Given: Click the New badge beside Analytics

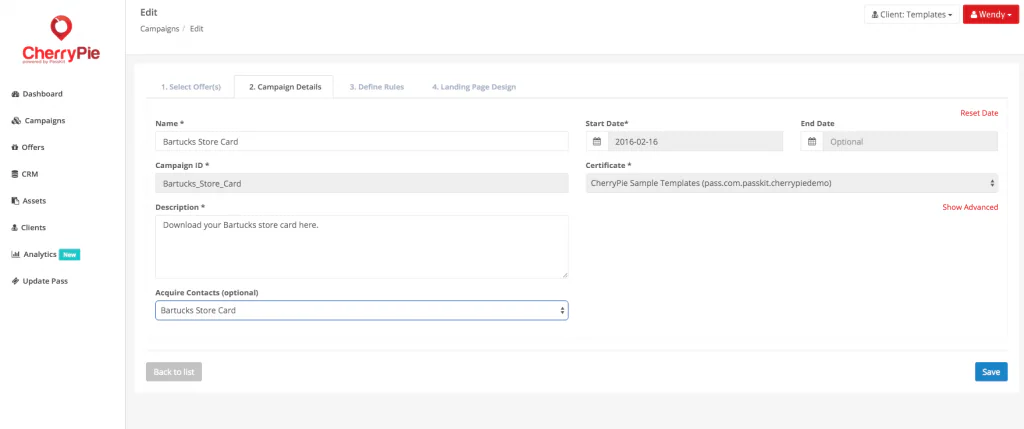Looking at the screenshot, I should 69,255.
